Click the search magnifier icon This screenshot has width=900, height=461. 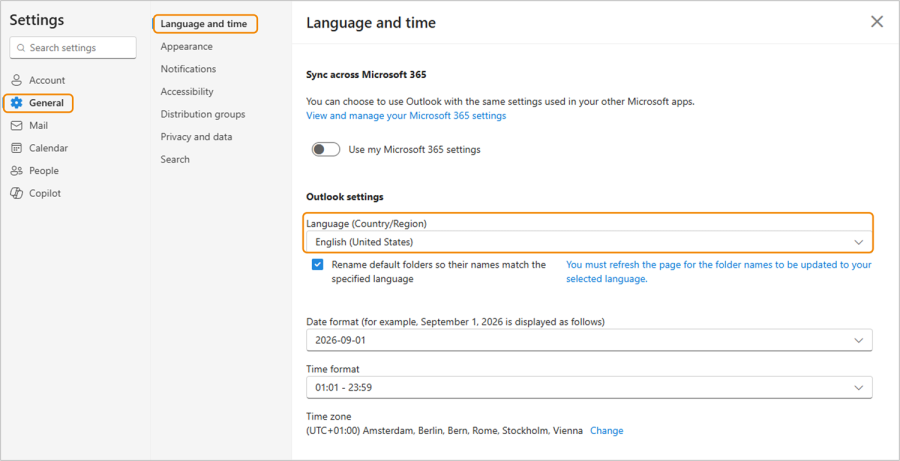coord(21,48)
